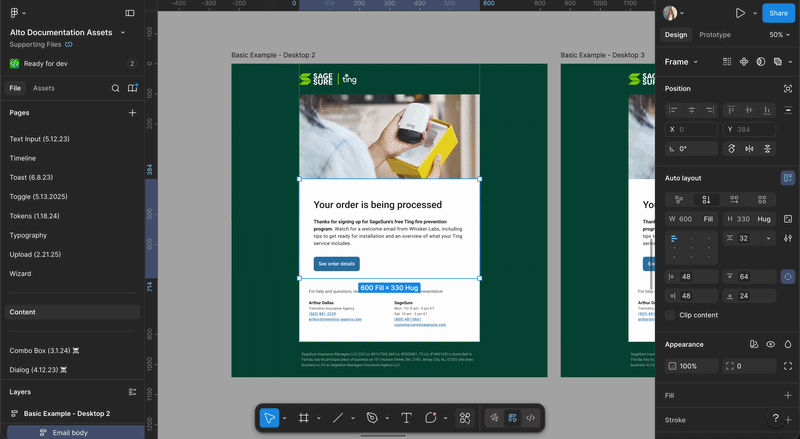Click the create component icon
The image size is (800, 439).
coord(744,62)
